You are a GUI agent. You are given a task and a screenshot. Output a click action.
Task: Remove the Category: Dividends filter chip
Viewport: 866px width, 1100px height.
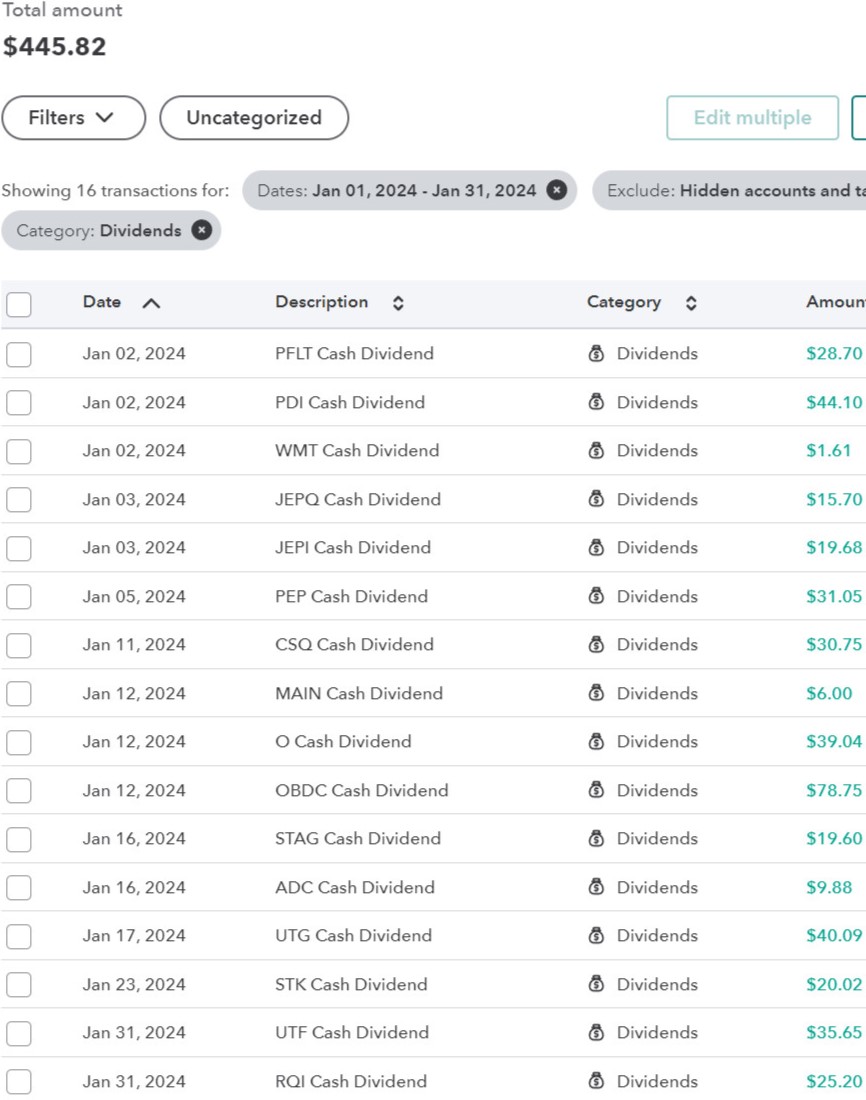point(201,230)
